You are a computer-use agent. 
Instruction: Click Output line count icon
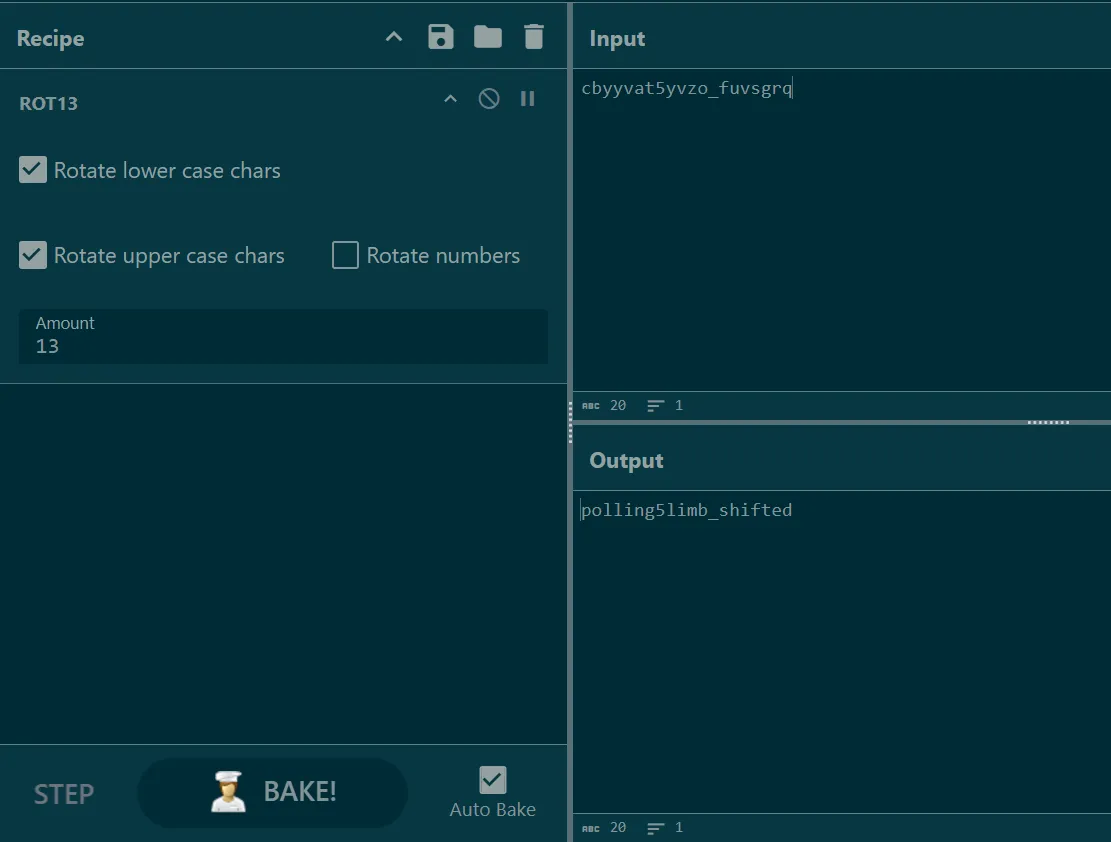coord(655,828)
